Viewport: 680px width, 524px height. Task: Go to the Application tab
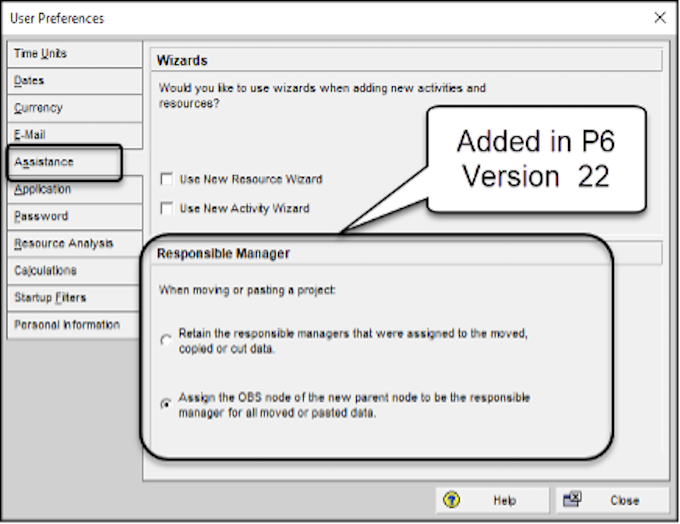(x=75, y=190)
